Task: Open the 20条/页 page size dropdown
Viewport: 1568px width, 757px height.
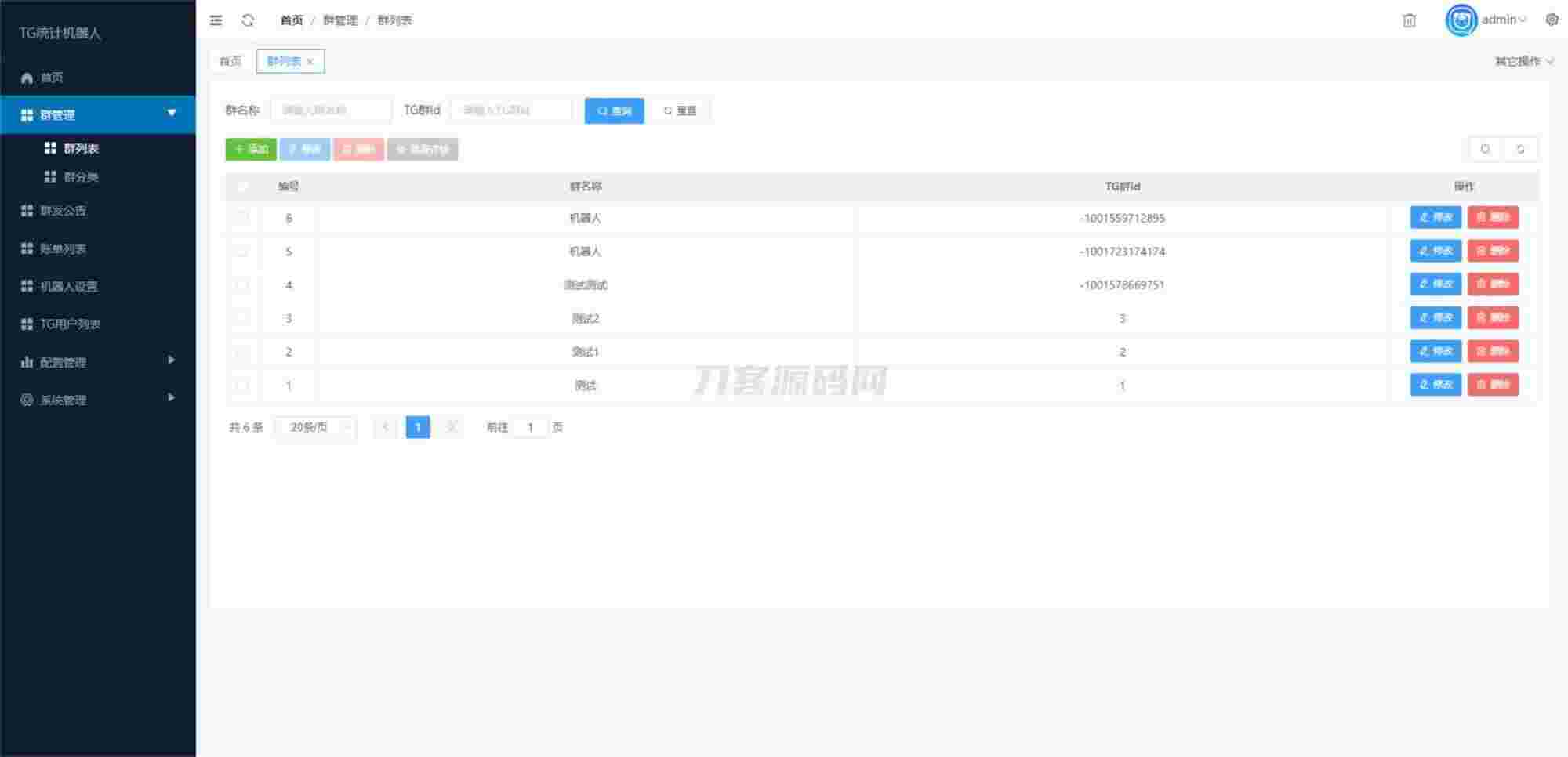Action: (316, 427)
